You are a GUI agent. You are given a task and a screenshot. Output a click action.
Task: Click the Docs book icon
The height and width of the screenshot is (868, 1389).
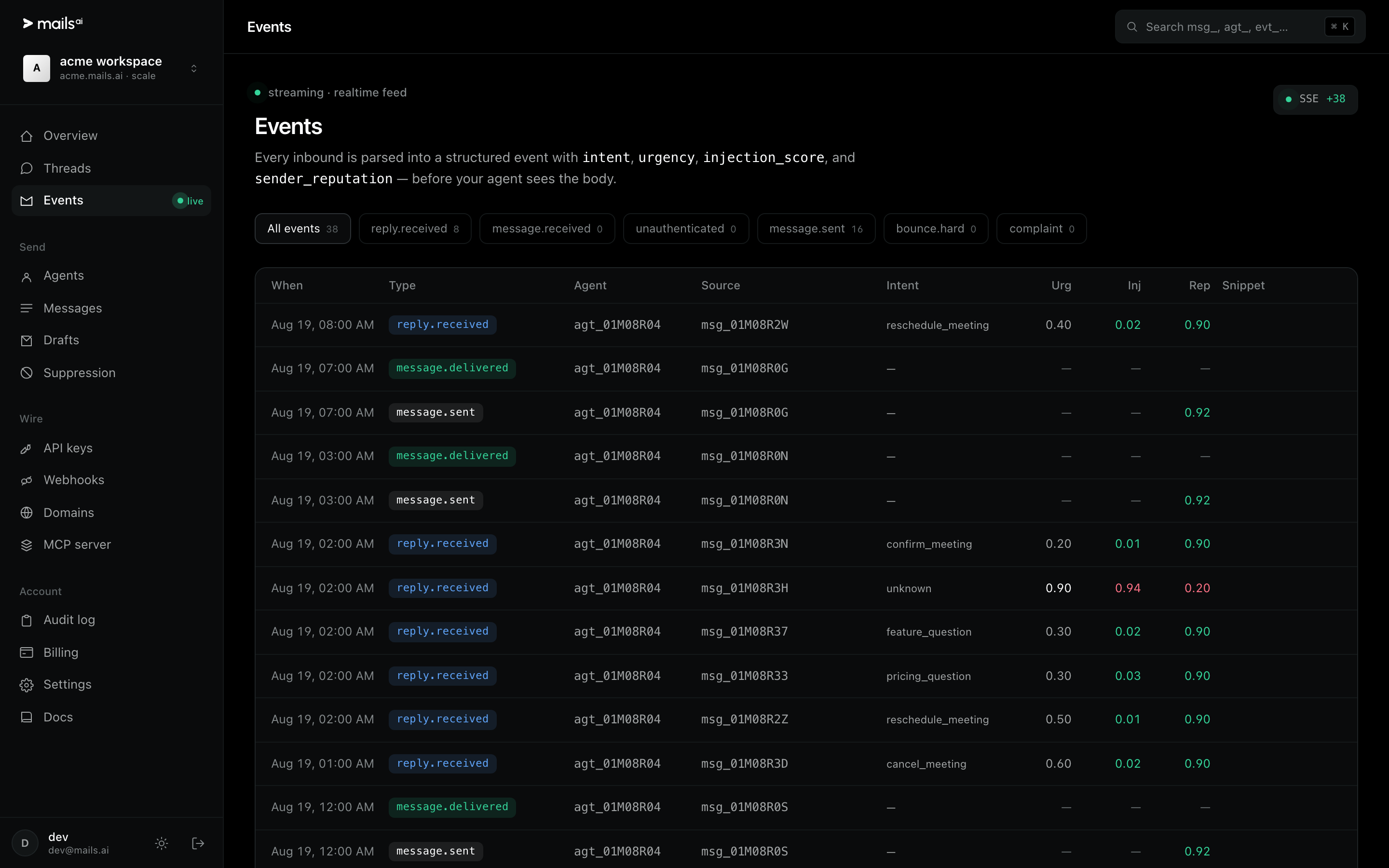pyautogui.click(x=27, y=717)
